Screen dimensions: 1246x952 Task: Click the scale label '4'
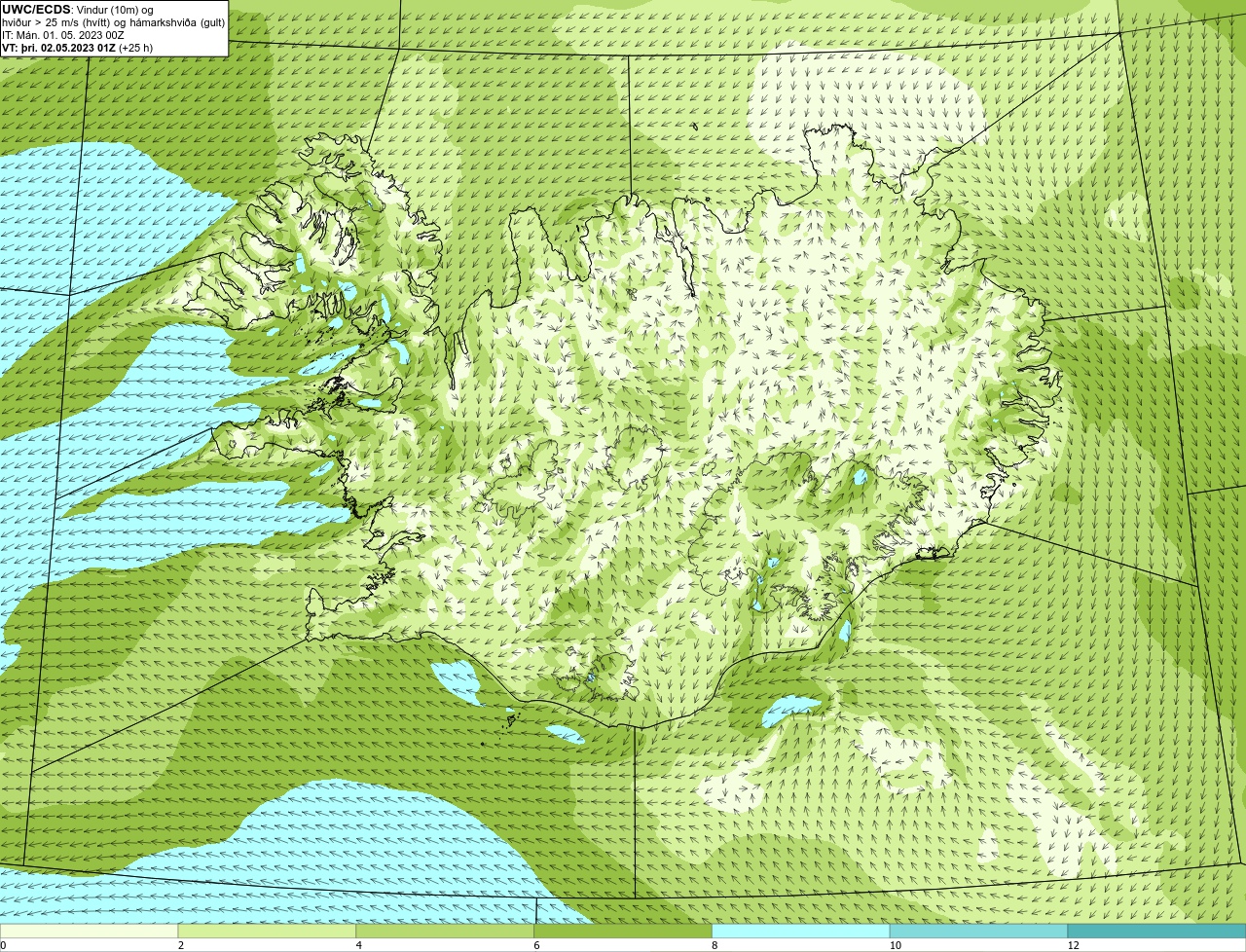coord(358,945)
